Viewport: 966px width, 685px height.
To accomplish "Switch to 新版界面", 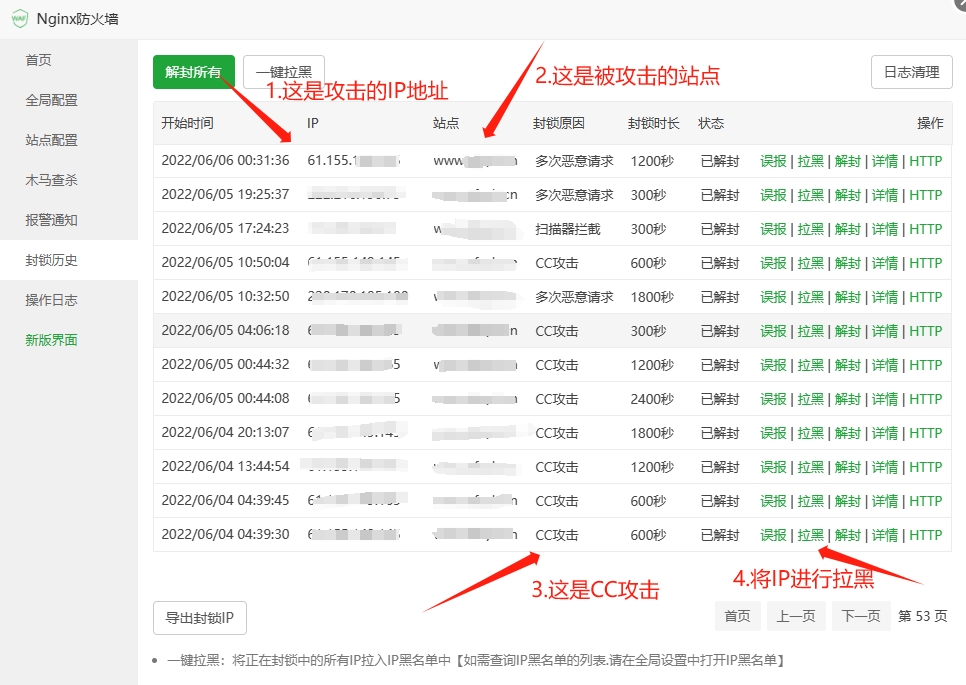I will pyautogui.click(x=51, y=340).
